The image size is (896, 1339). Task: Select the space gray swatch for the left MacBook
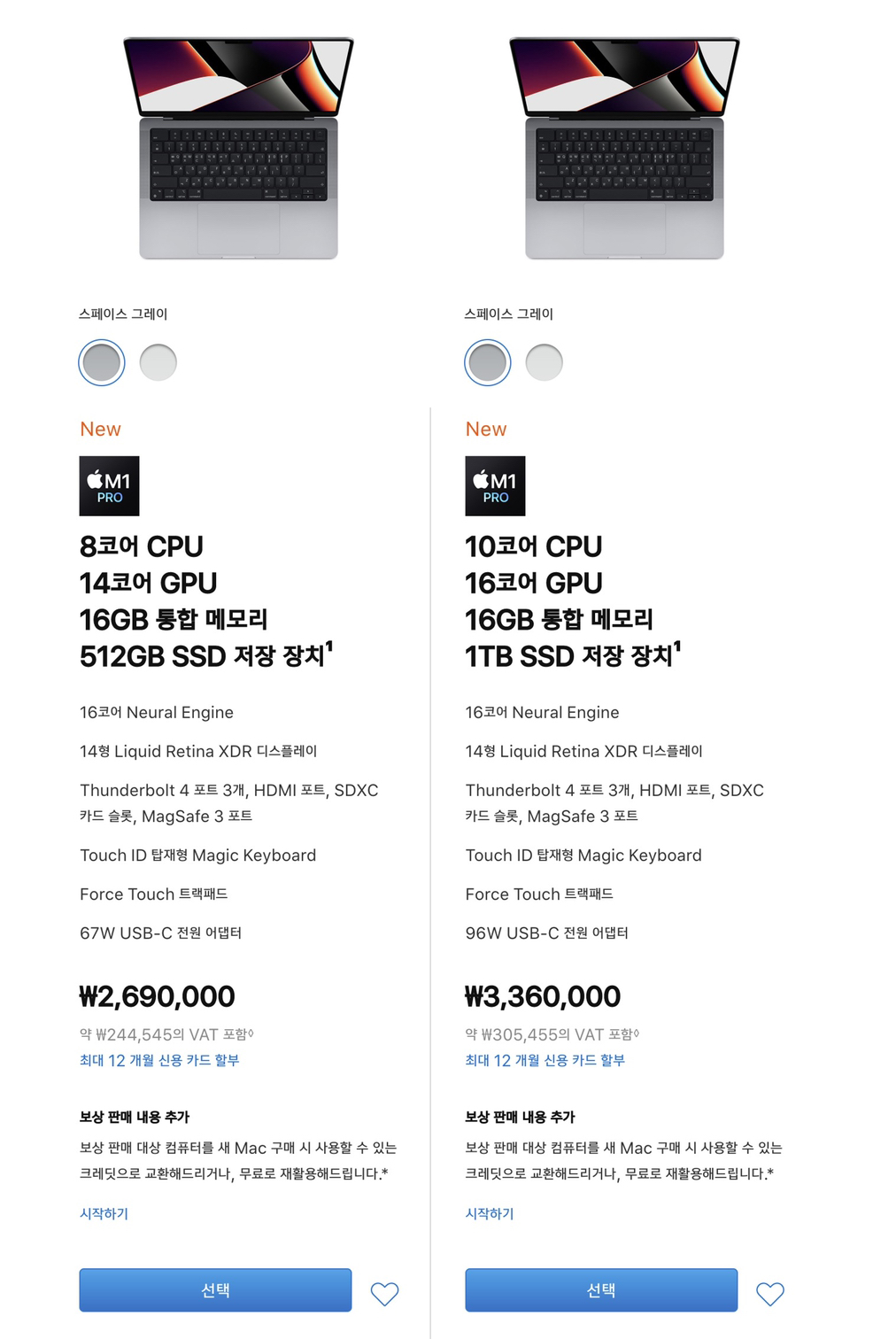point(102,362)
